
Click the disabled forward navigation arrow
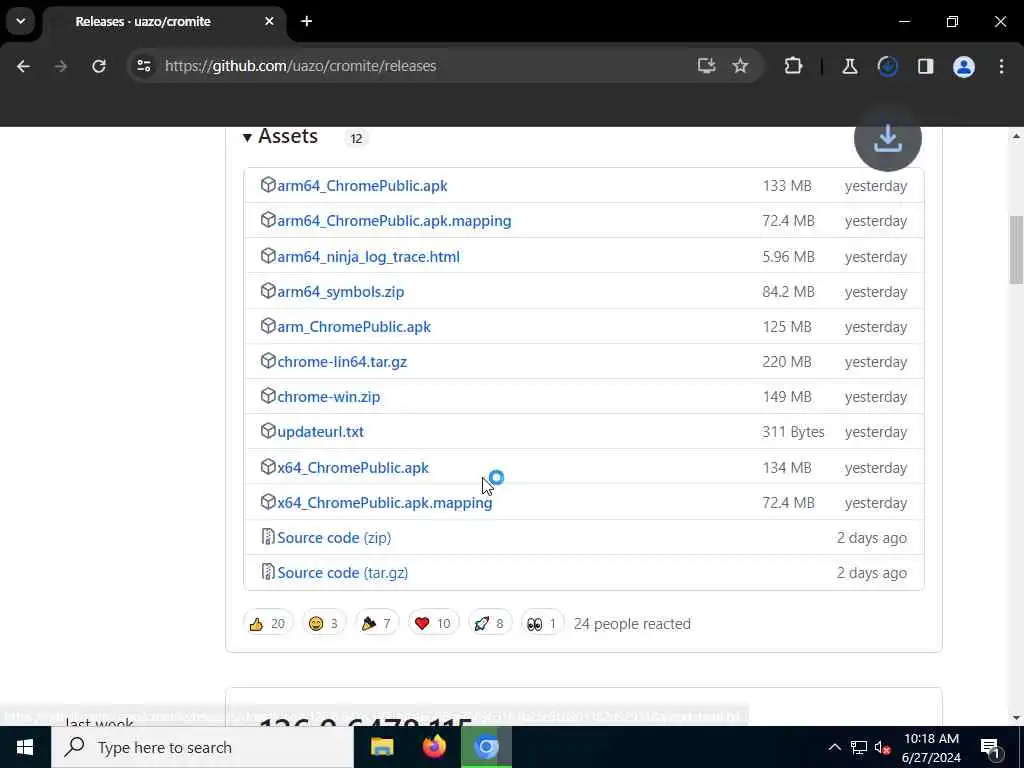[61, 66]
